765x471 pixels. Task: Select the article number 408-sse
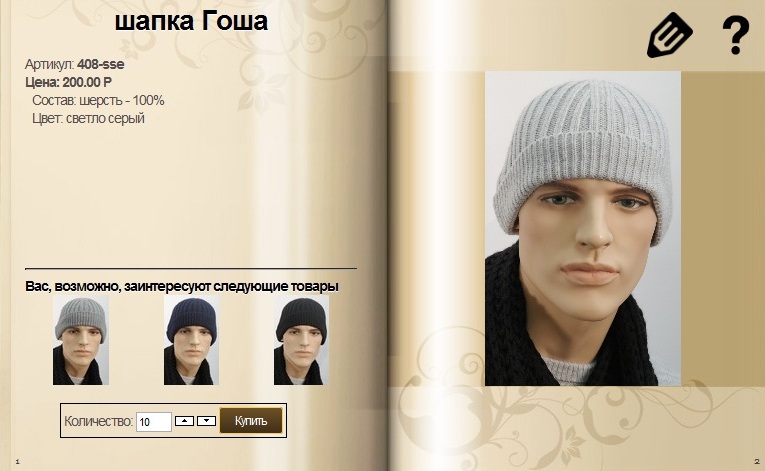(x=101, y=64)
